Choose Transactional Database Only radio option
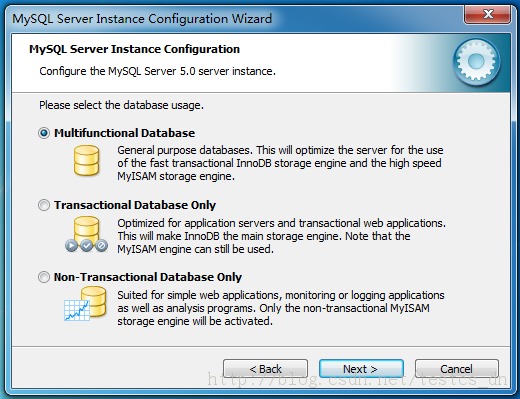The width and height of the screenshot is (520, 399). pos(44,205)
